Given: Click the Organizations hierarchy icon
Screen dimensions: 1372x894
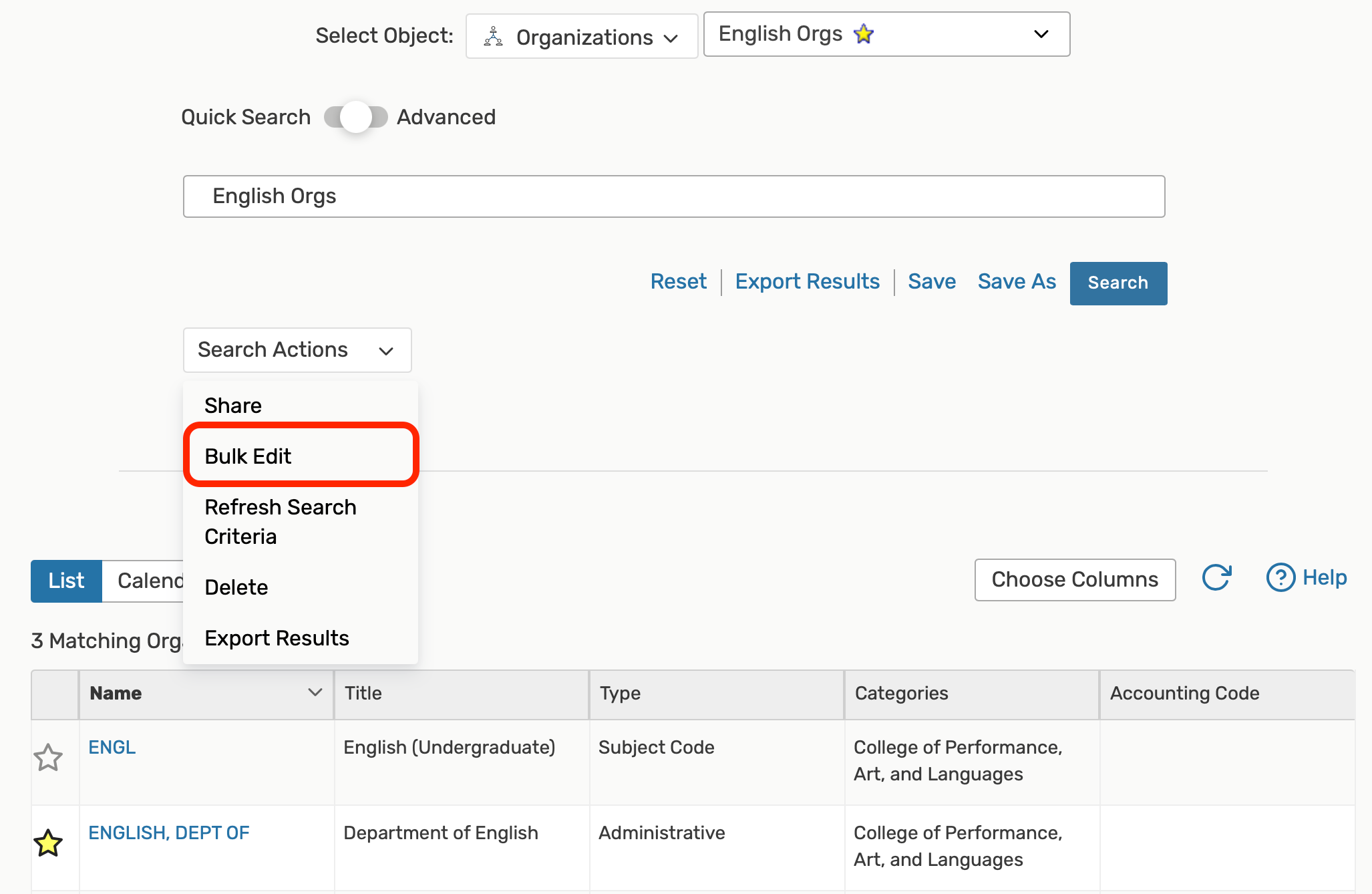Looking at the screenshot, I should click(493, 37).
